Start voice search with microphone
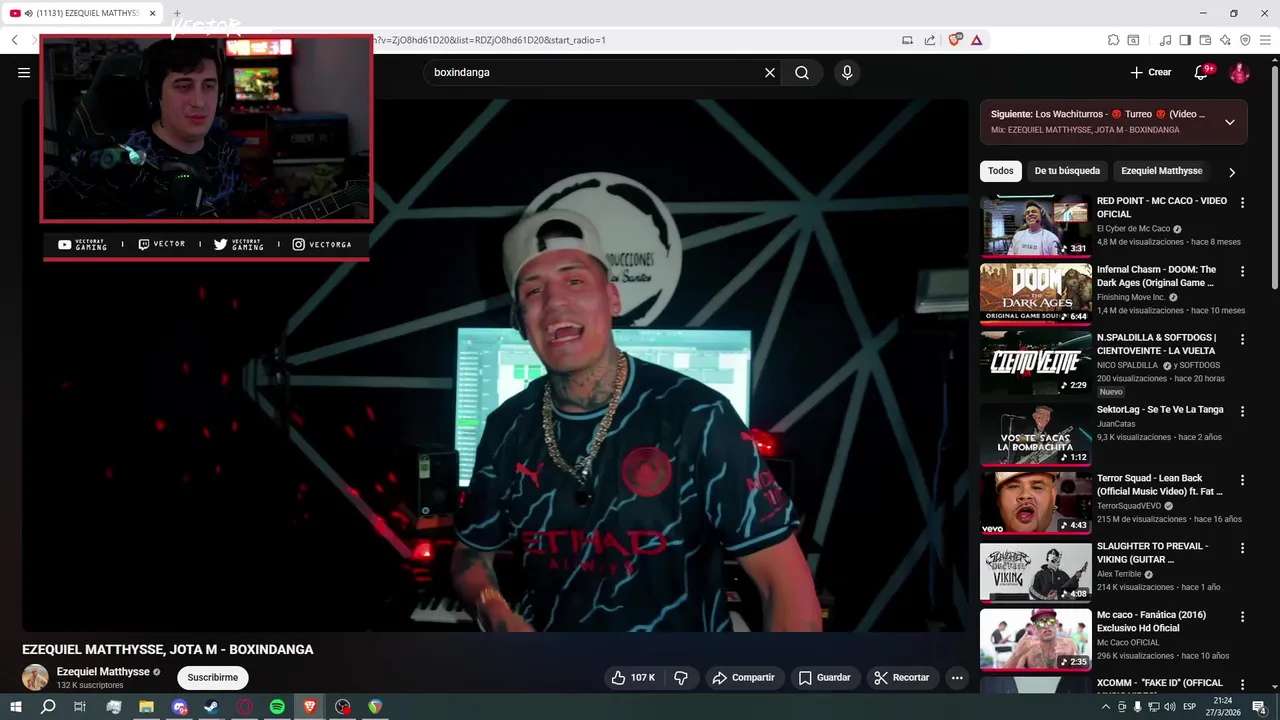Viewport: 1280px width, 720px height. (x=847, y=72)
